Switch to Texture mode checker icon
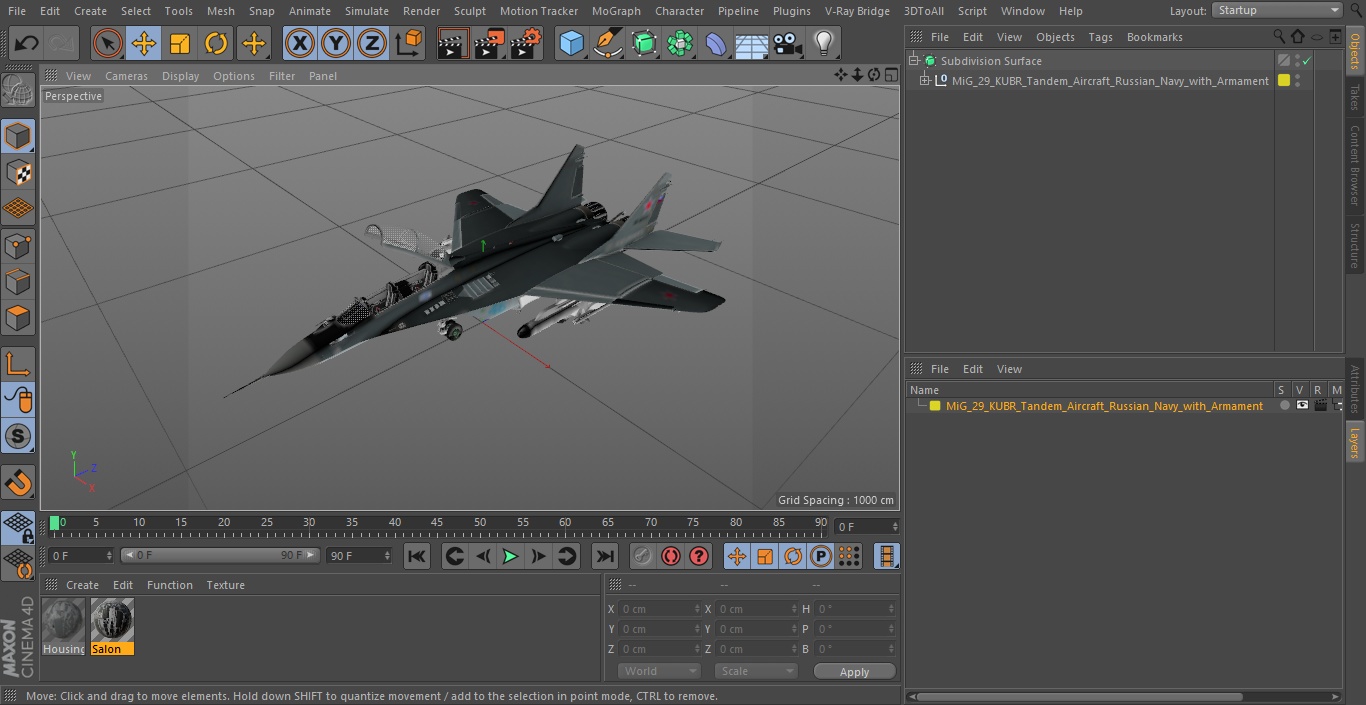1366x705 pixels. pos(18,172)
